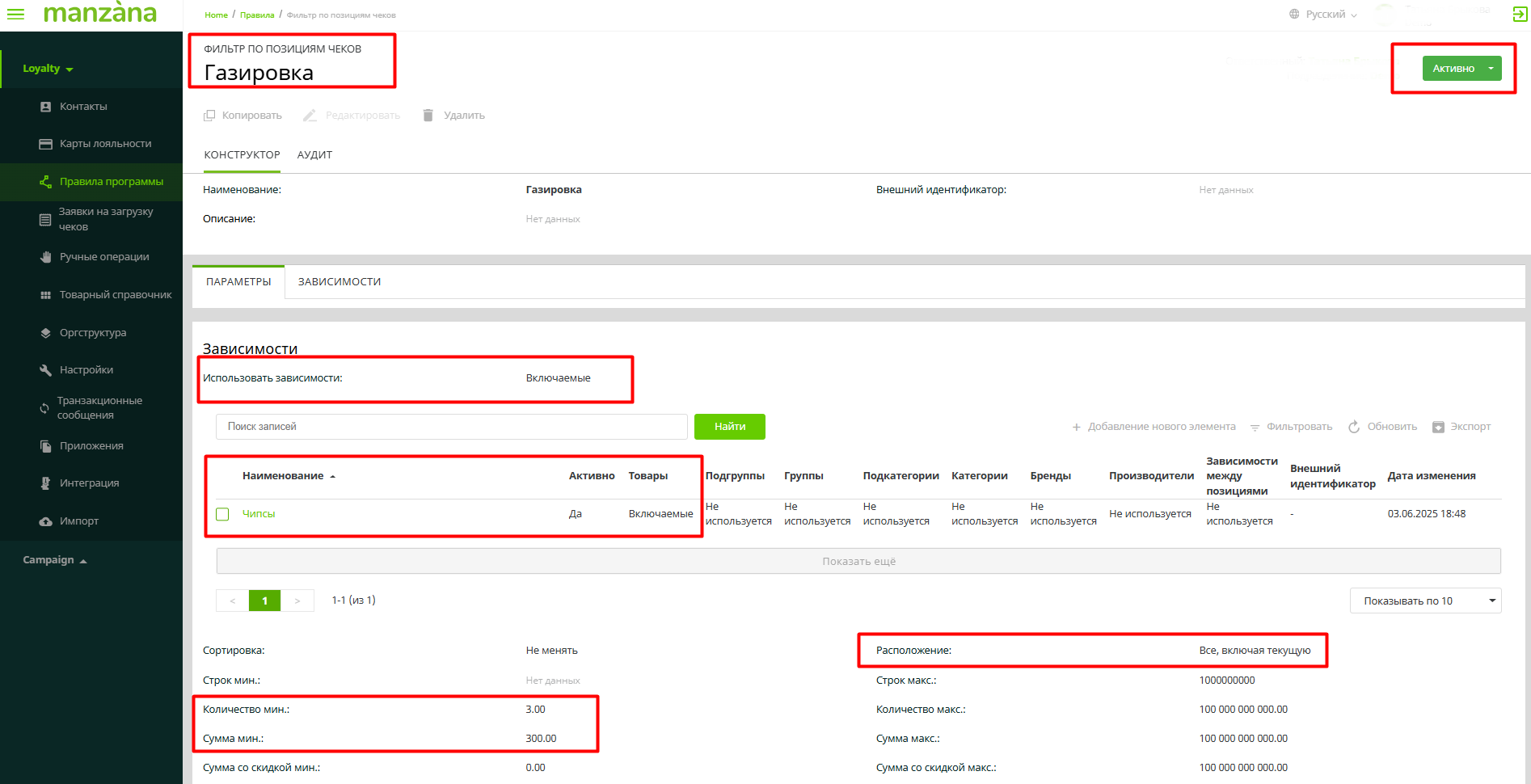This screenshot has height=784, width=1531.
Task: Open the Активно status dropdown
Action: [1490, 69]
